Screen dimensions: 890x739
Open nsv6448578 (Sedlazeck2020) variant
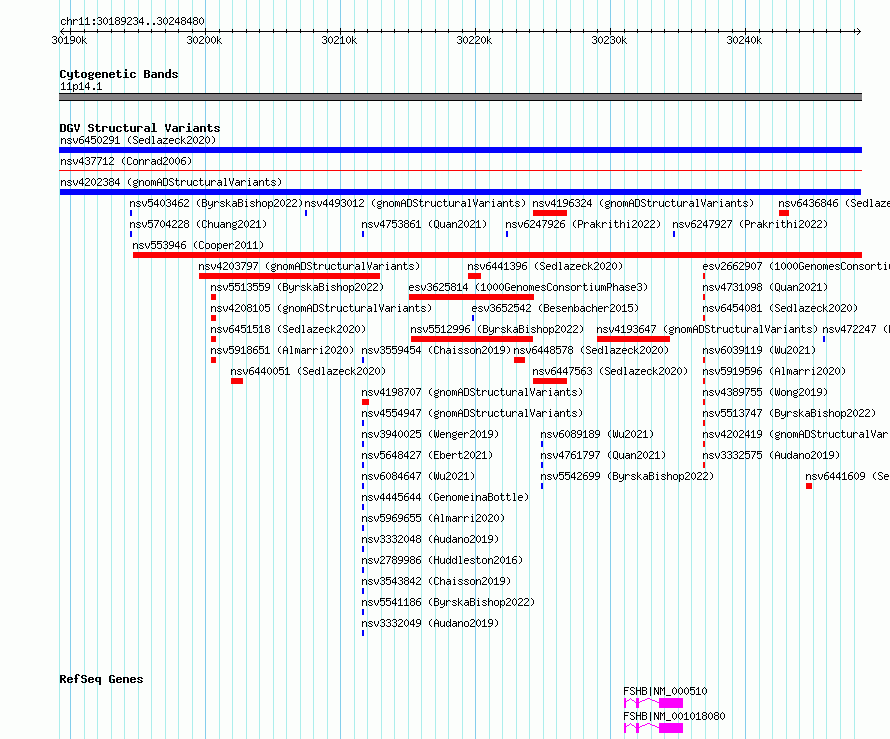tap(591, 350)
